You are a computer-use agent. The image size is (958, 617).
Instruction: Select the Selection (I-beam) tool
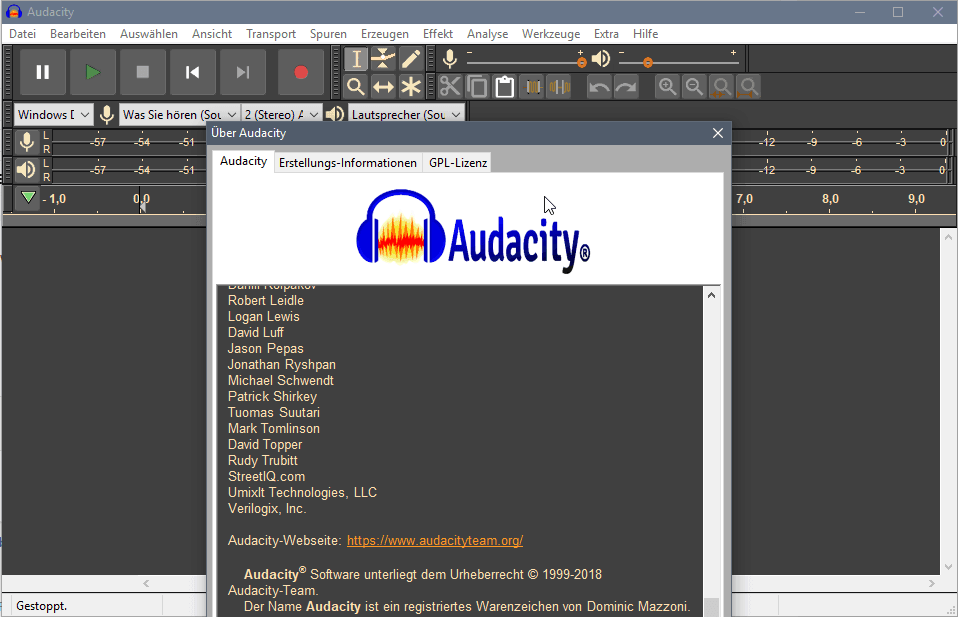(356, 59)
